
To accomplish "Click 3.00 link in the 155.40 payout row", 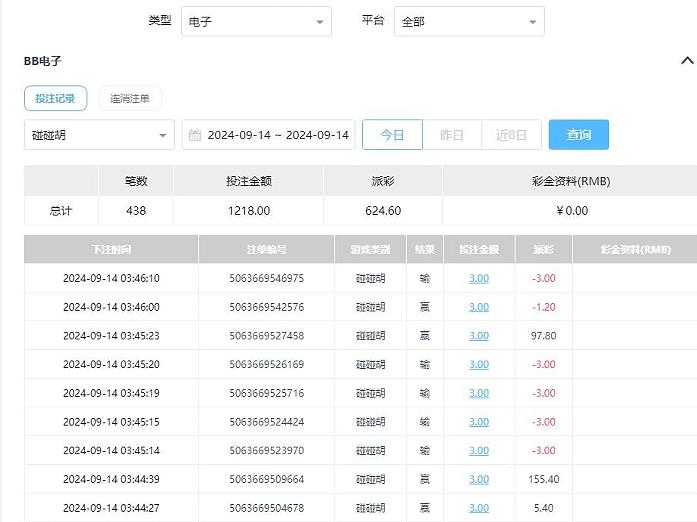I will click(x=479, y=479).
